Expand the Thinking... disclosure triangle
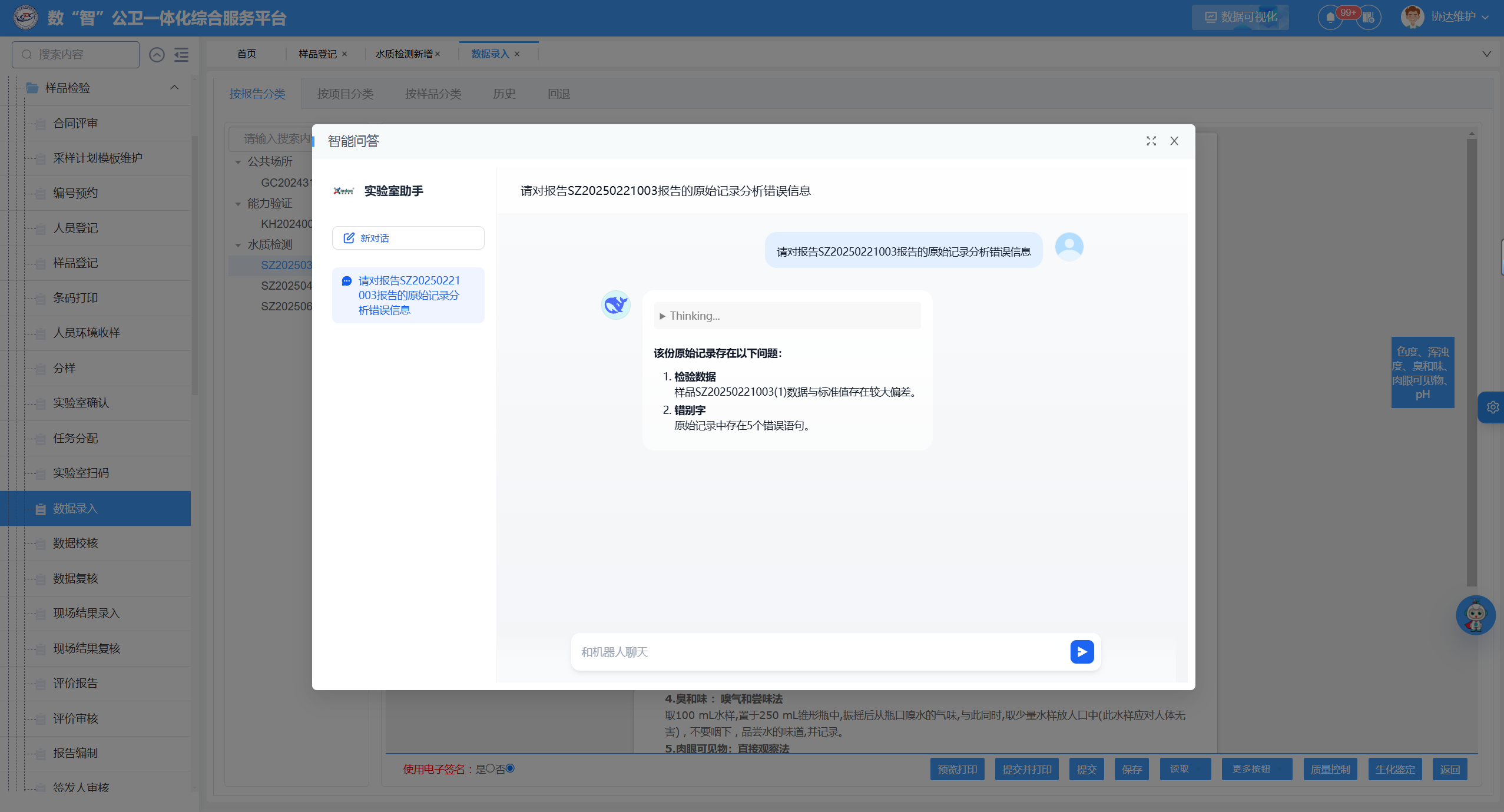Viewport: 1504px width, 812px height. point(662,316)
